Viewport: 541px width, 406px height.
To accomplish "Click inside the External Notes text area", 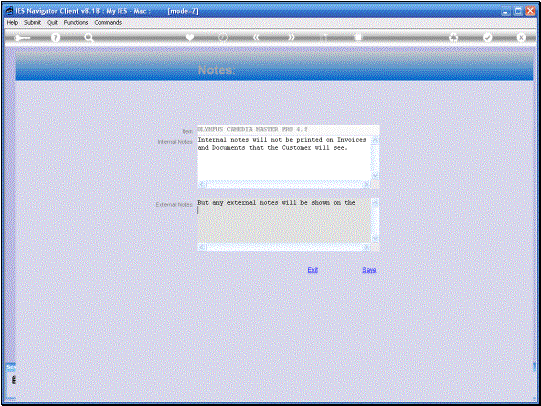I will [284, 221].
